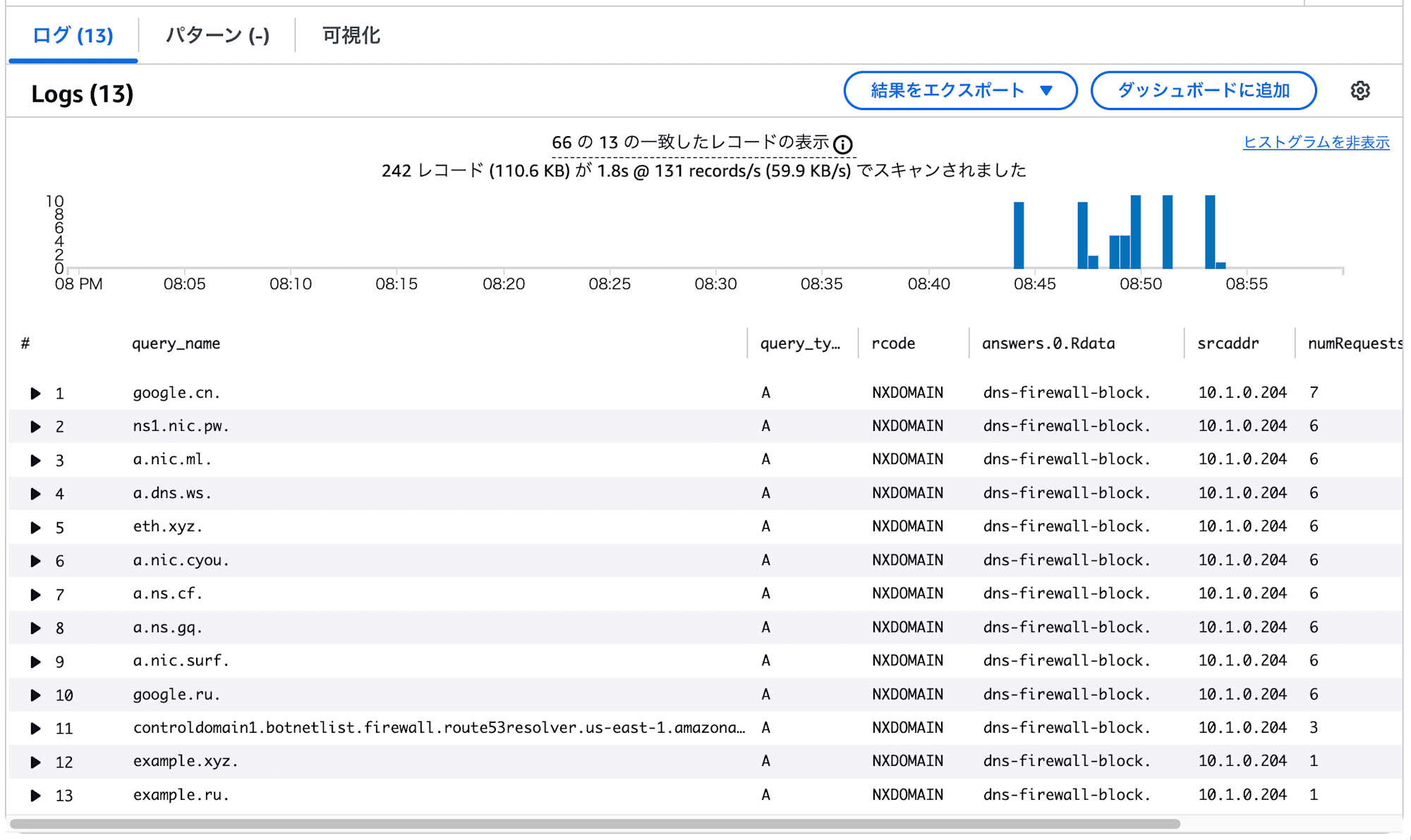Hide histogram via ヒストグラムを非表示 link
This screenshot has height=840, width=1411.
pyautogui.click(x=1316, y=142)
